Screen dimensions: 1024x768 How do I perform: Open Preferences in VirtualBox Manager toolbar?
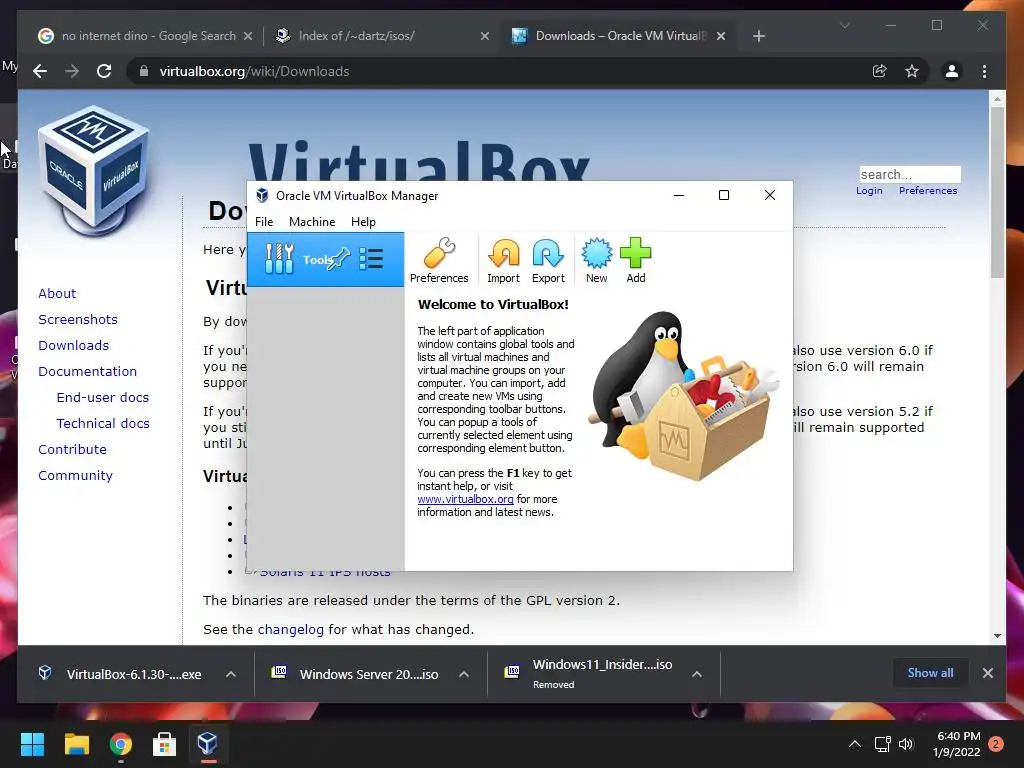[x=439, y=261]
